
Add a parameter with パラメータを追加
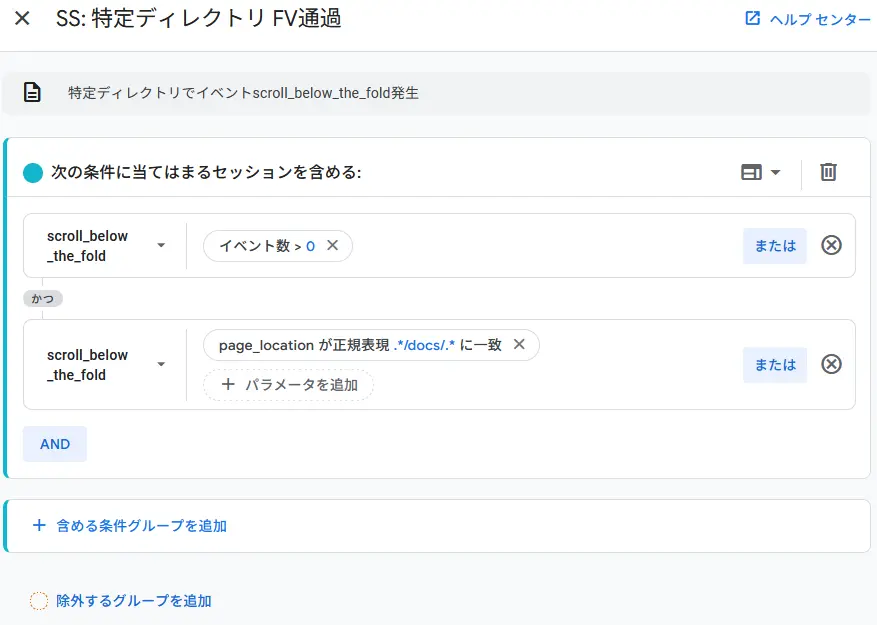click(293, 384)
